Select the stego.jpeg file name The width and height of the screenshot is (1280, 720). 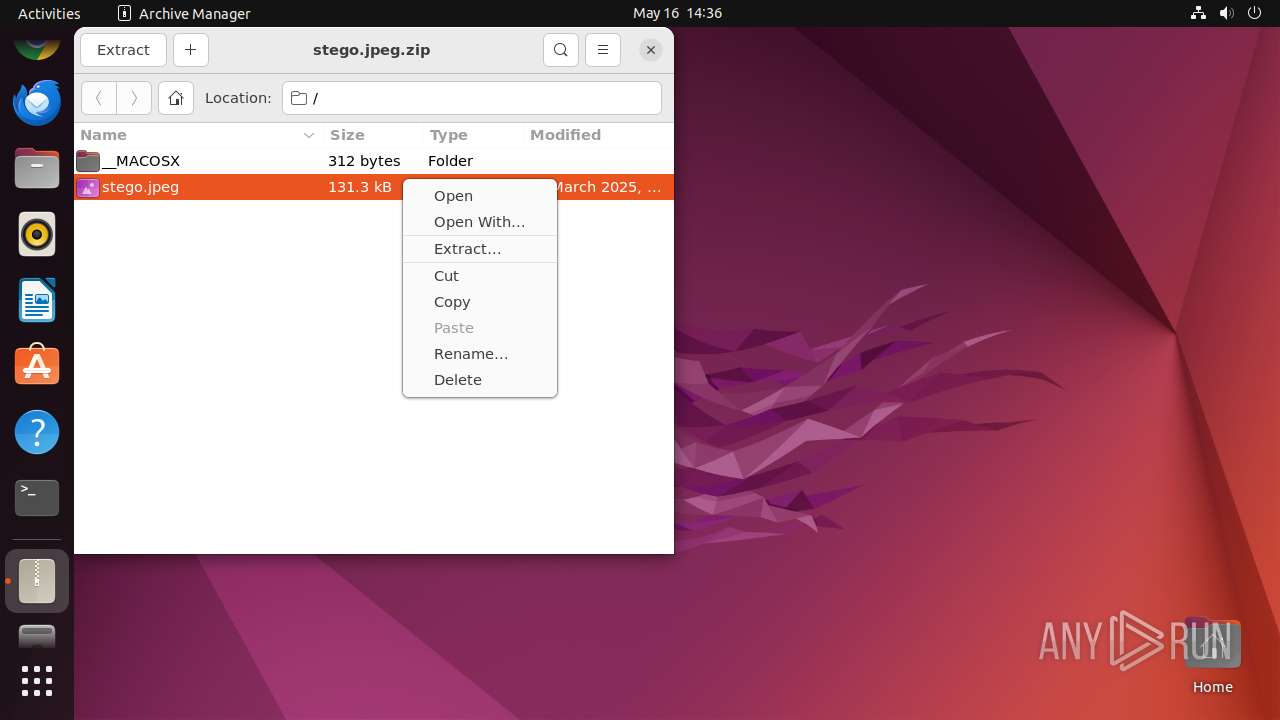(140, 187)
